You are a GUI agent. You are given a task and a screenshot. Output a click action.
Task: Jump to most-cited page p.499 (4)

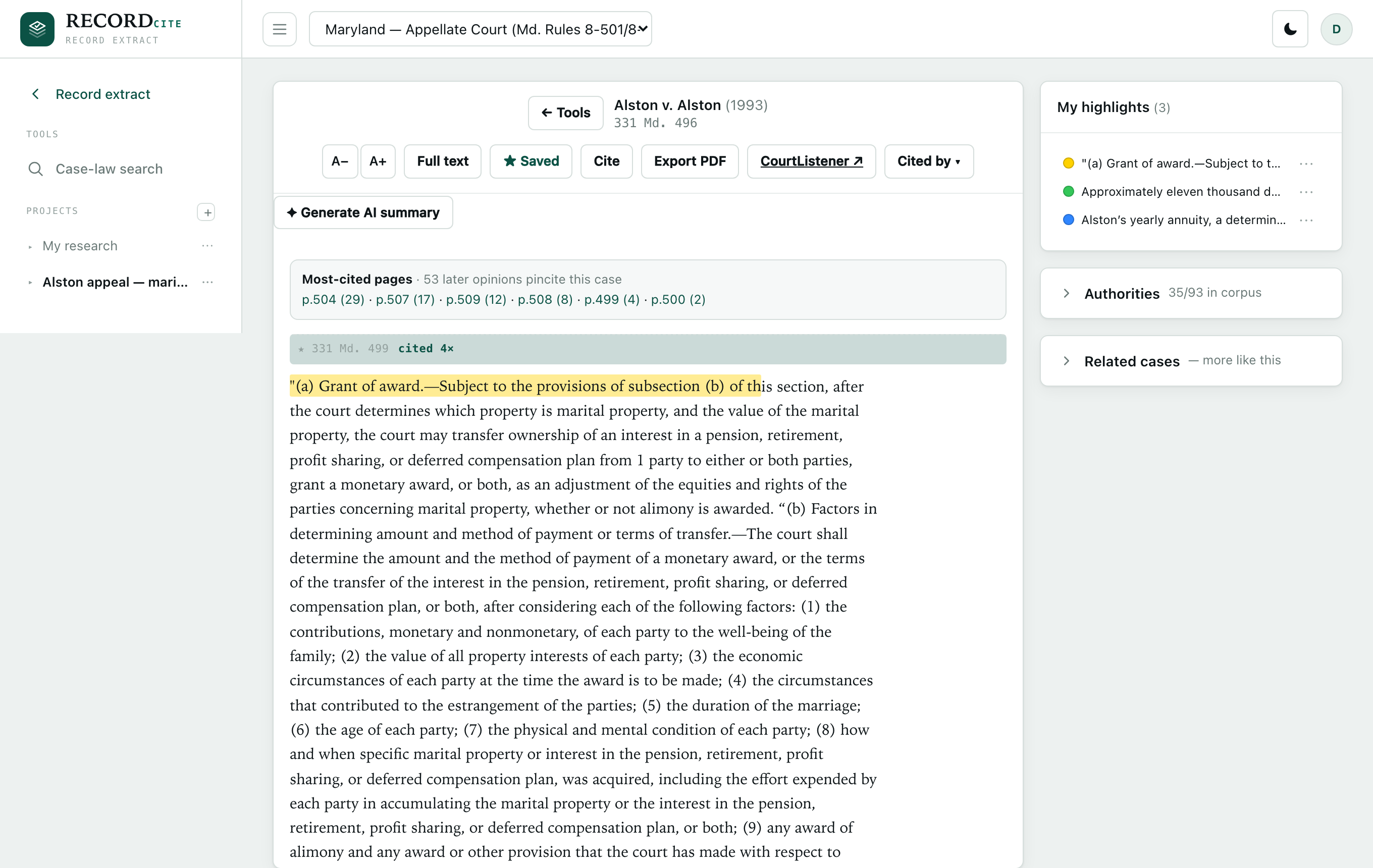coord(612,299)
